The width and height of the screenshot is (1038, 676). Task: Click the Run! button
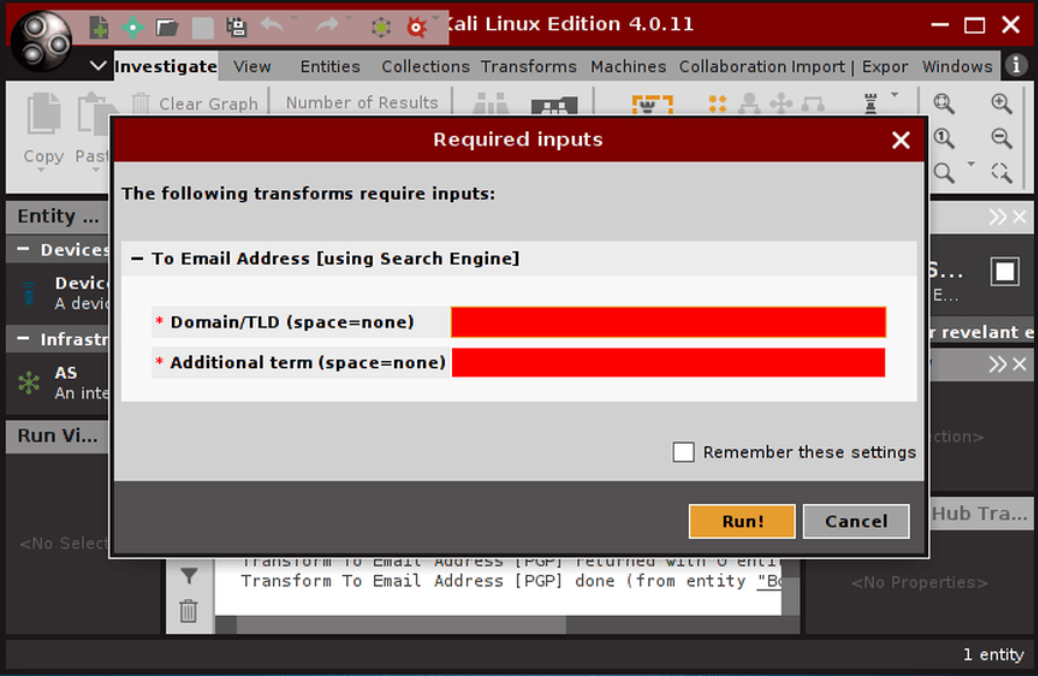742,522
